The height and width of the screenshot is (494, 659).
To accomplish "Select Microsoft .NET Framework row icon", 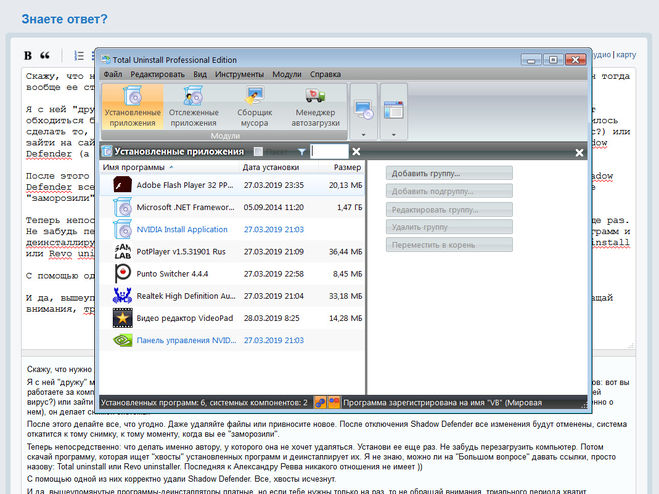I will pos(122,207).
